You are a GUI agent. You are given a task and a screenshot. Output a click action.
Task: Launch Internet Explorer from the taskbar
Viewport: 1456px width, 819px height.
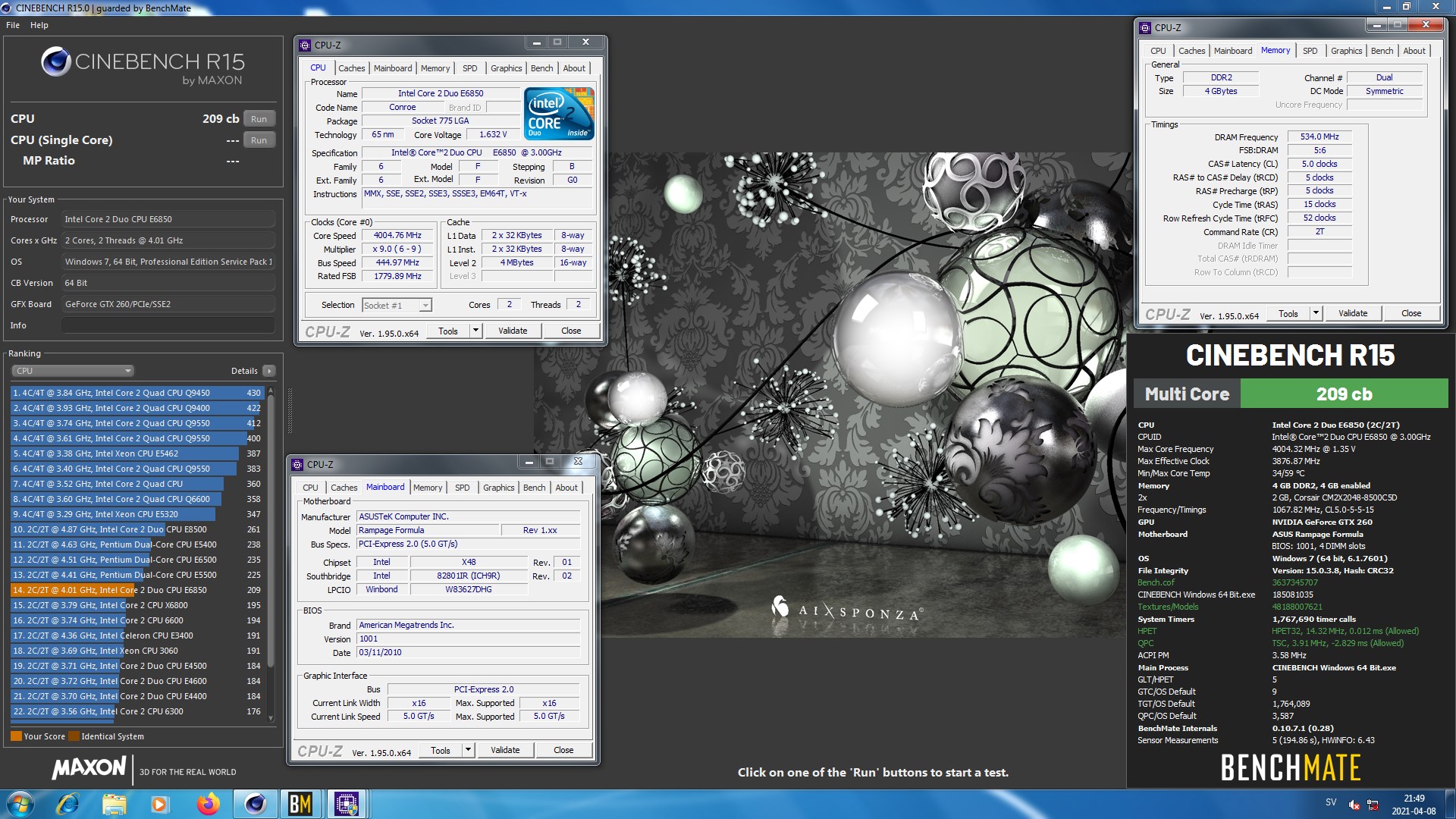coord(67,804)
